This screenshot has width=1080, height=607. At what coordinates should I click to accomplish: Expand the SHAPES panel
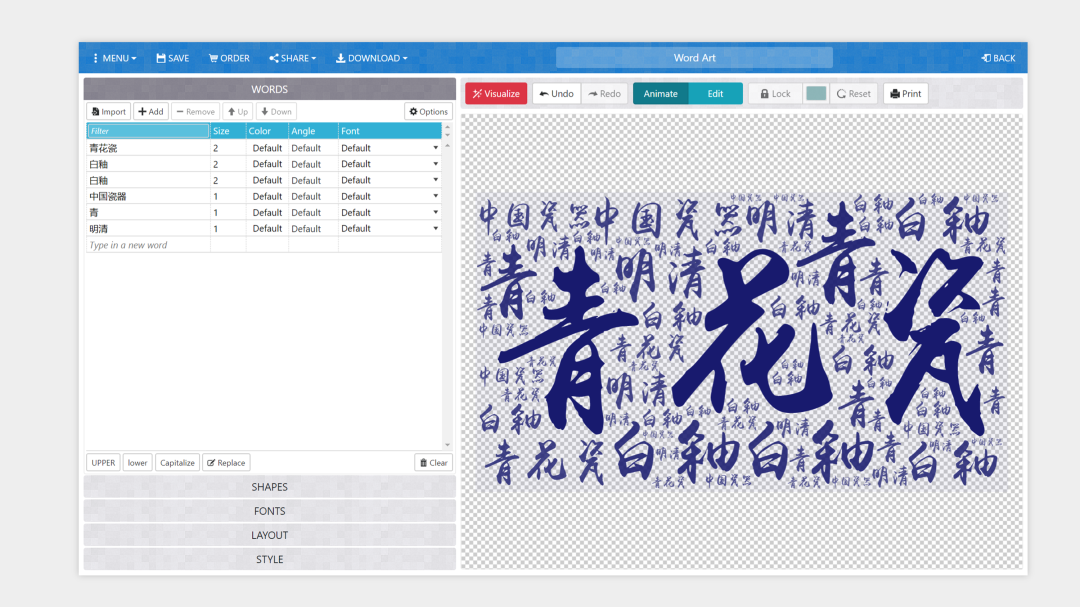pyautogui.click(x=269, y=487)
